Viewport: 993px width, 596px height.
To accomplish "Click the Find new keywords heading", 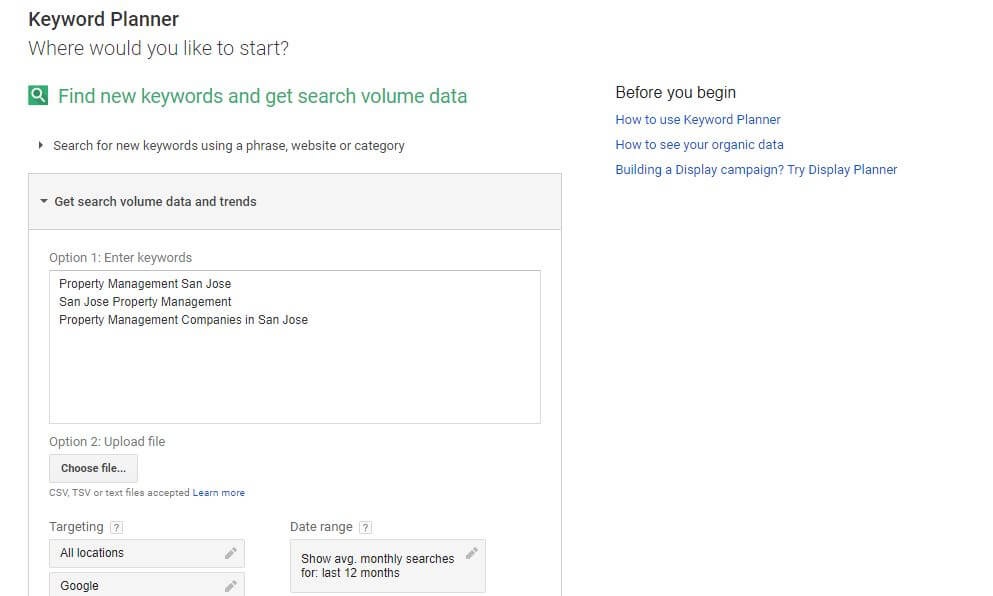I will coord(262,96).
